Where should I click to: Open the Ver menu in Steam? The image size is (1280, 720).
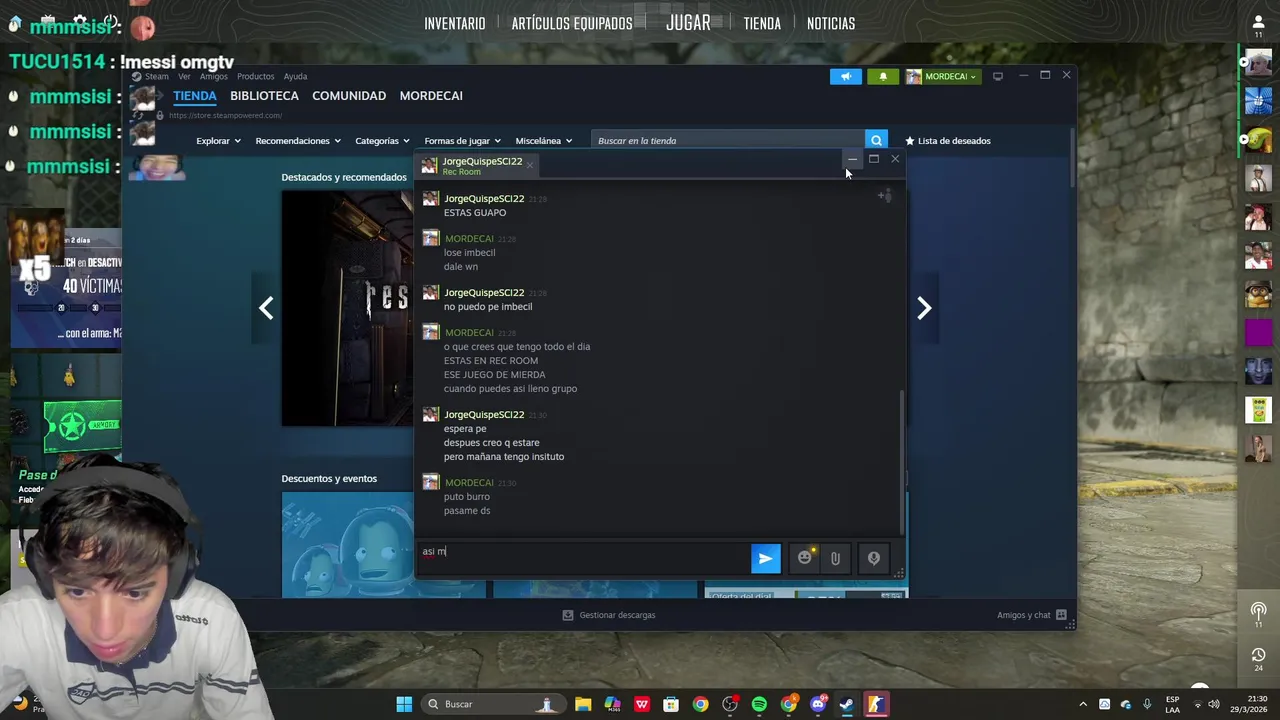[x=184, y=76]
